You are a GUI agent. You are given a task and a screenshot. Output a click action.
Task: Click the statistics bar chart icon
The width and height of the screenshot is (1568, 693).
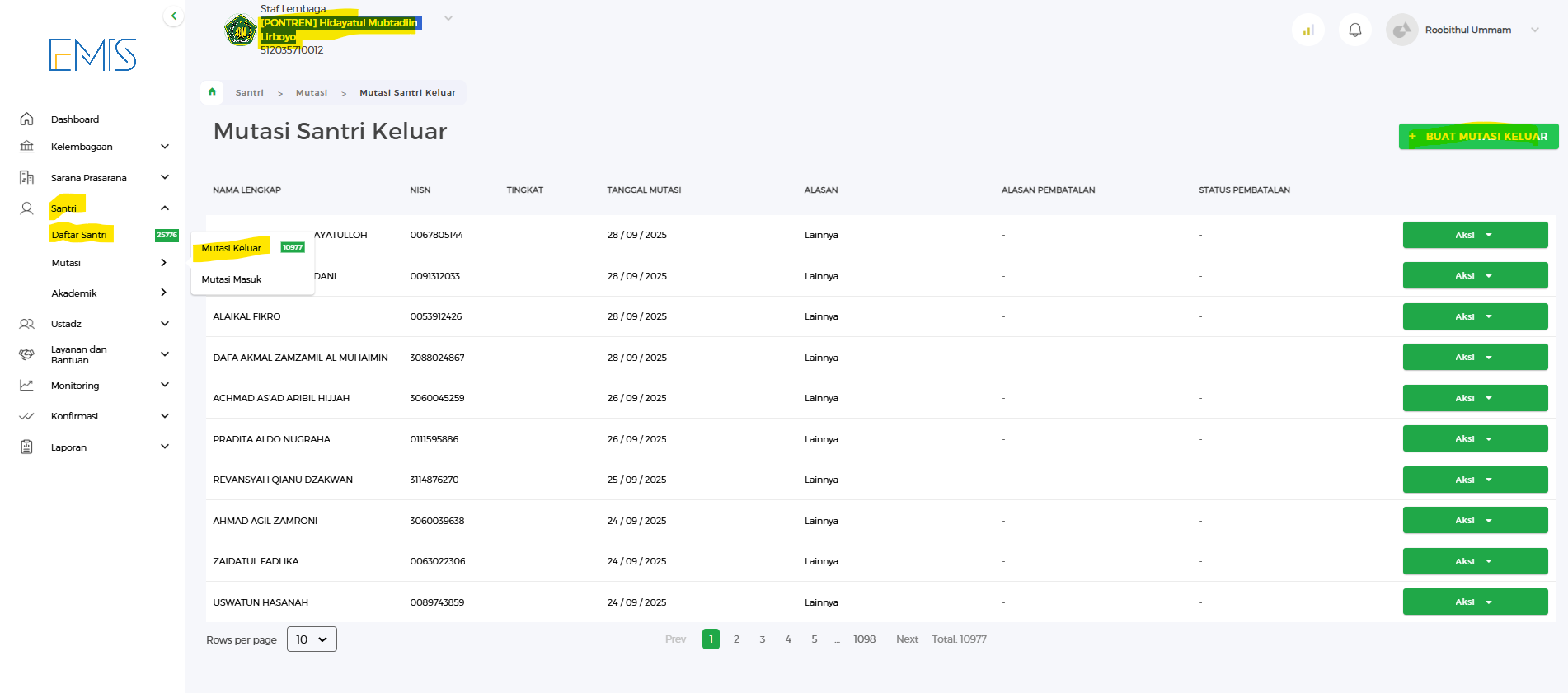[1307, 30]
